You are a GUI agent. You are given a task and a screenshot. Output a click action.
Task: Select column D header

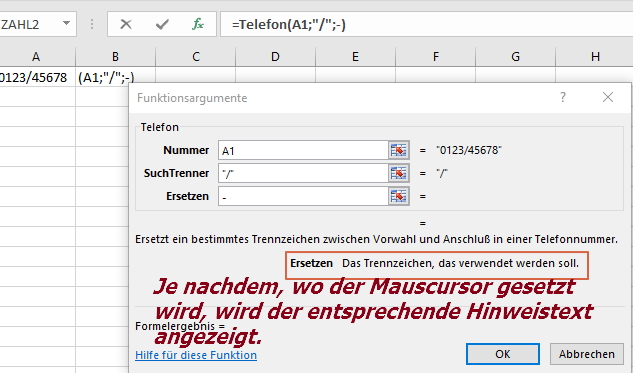pos(275,57)
